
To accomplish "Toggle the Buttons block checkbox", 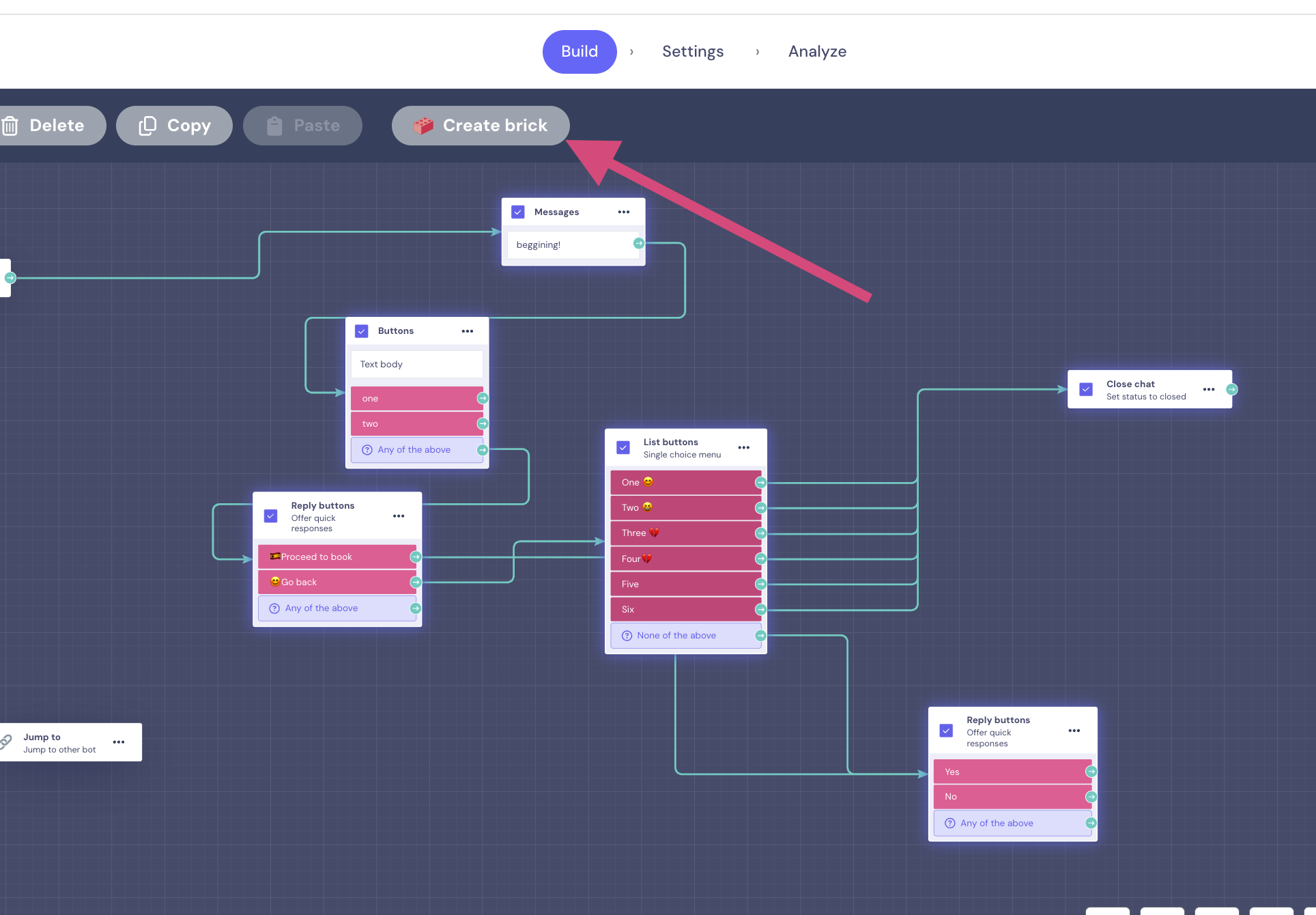I will (x=362, y=331).
